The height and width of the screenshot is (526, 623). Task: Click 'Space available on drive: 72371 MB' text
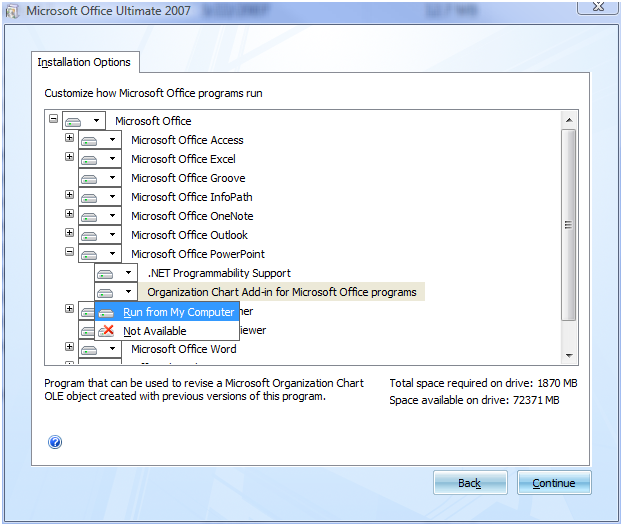pos(474,400)
